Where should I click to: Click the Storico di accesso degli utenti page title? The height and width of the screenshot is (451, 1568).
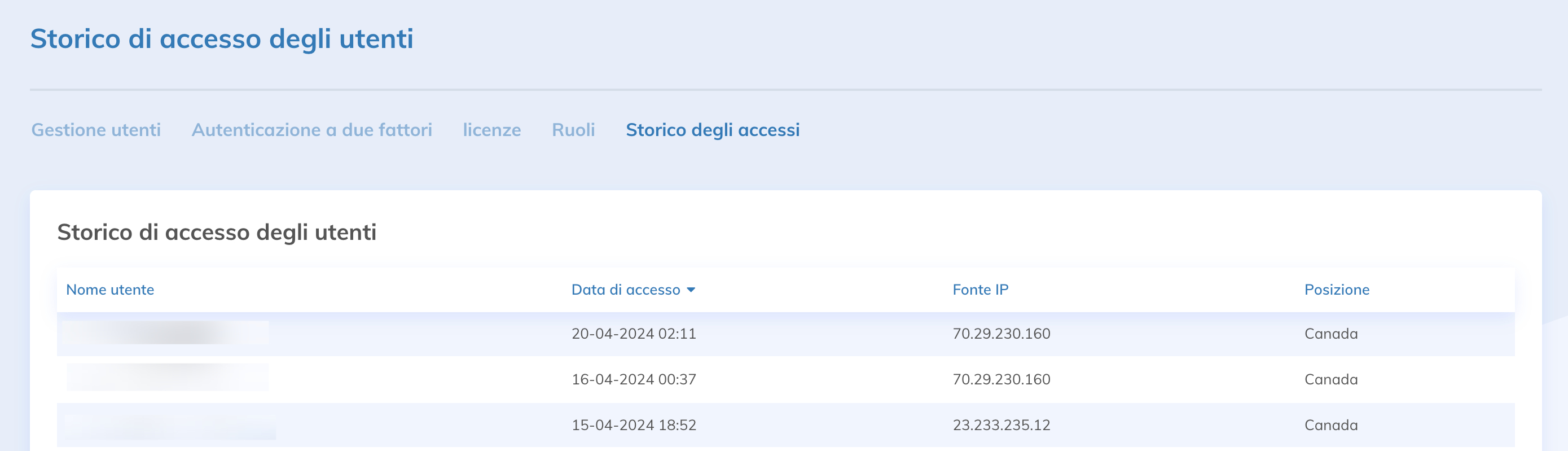pos(223,40)
